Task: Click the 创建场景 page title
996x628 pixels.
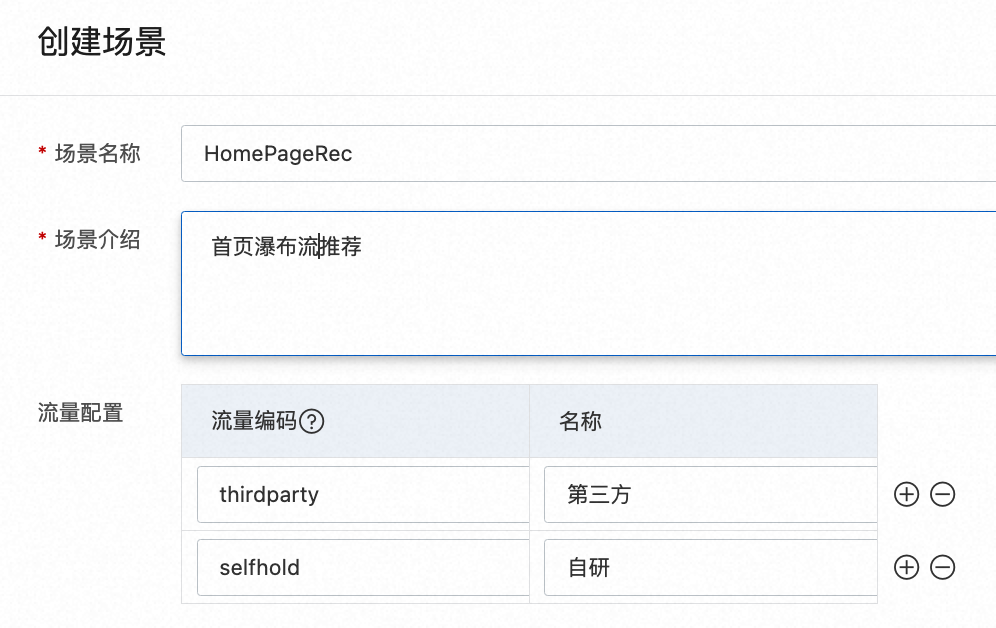Action: coord(101,42)
